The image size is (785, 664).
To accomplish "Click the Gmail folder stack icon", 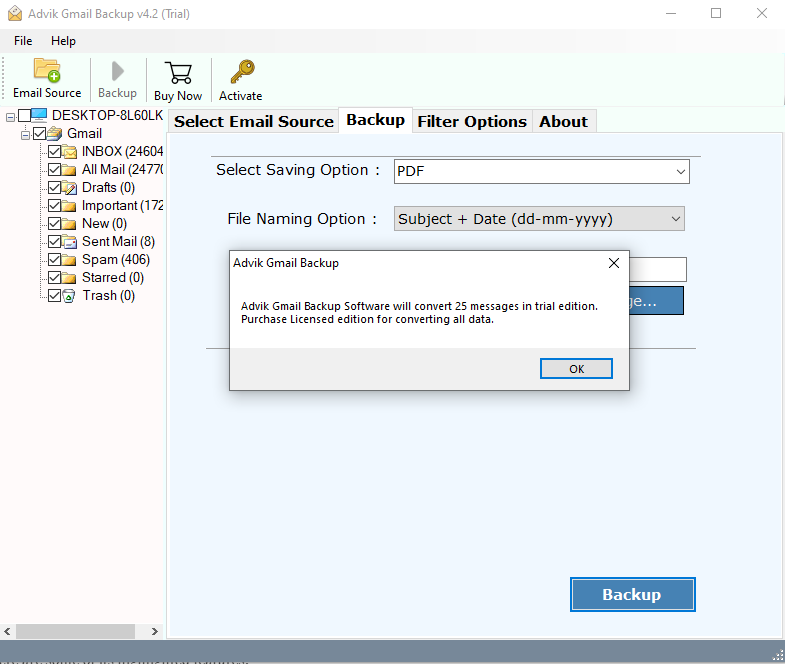I will click(x=55, y=134).
